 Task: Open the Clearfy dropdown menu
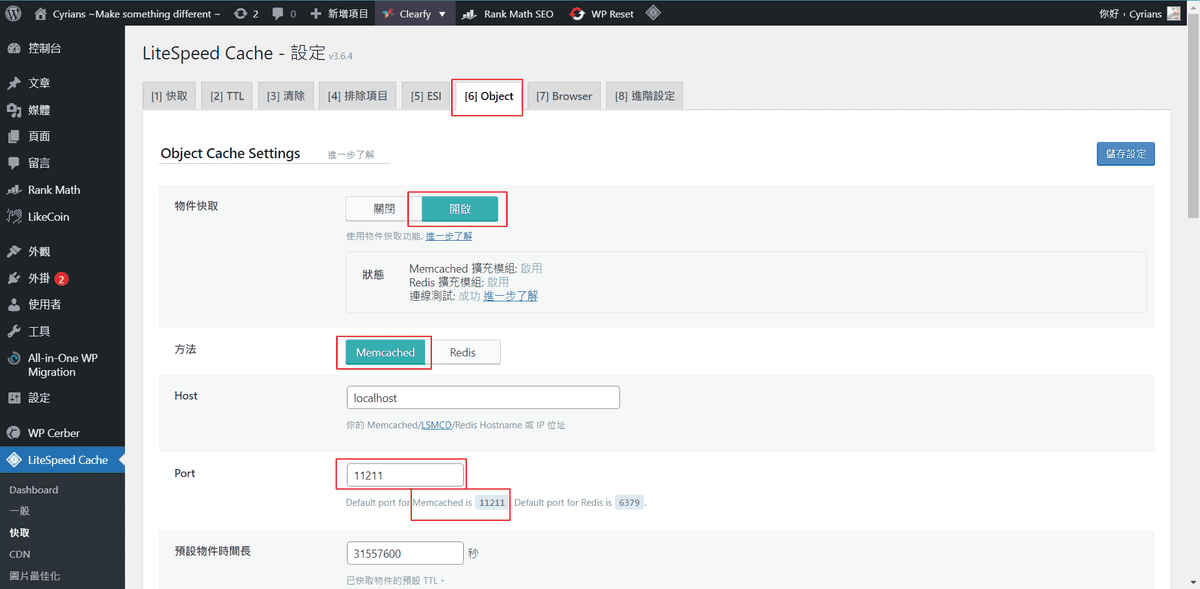[x=414, y=14]
